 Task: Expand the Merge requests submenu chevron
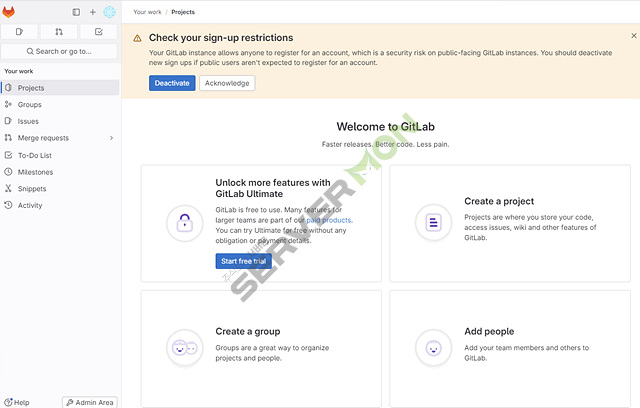pyautogui.click(x=111, y=138)
